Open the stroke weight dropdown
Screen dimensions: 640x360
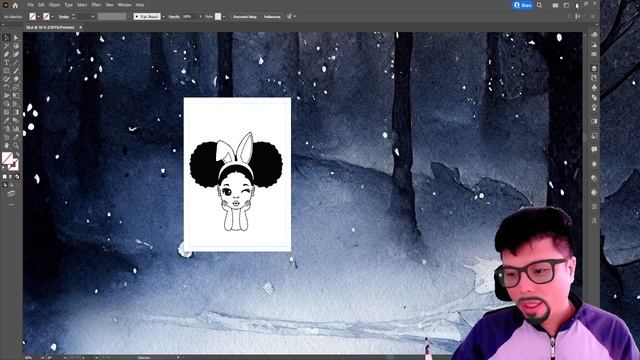[x=93, y=17]
